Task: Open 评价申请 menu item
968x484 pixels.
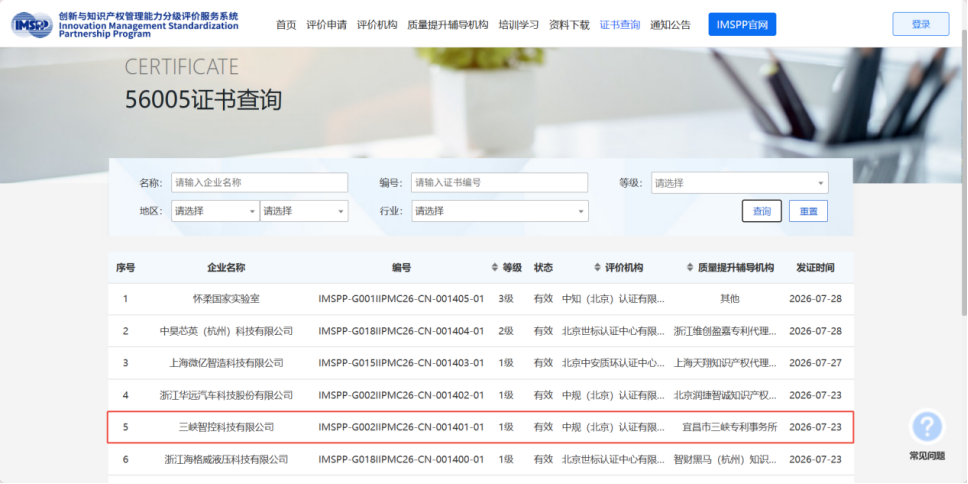Action: pos(327,25)
